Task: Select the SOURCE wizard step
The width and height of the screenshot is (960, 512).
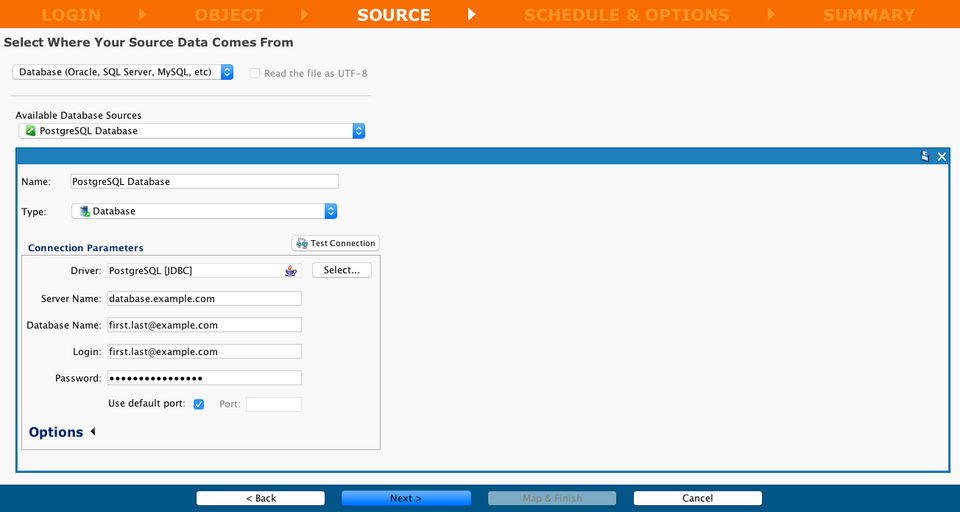Action: click(394, 15)
